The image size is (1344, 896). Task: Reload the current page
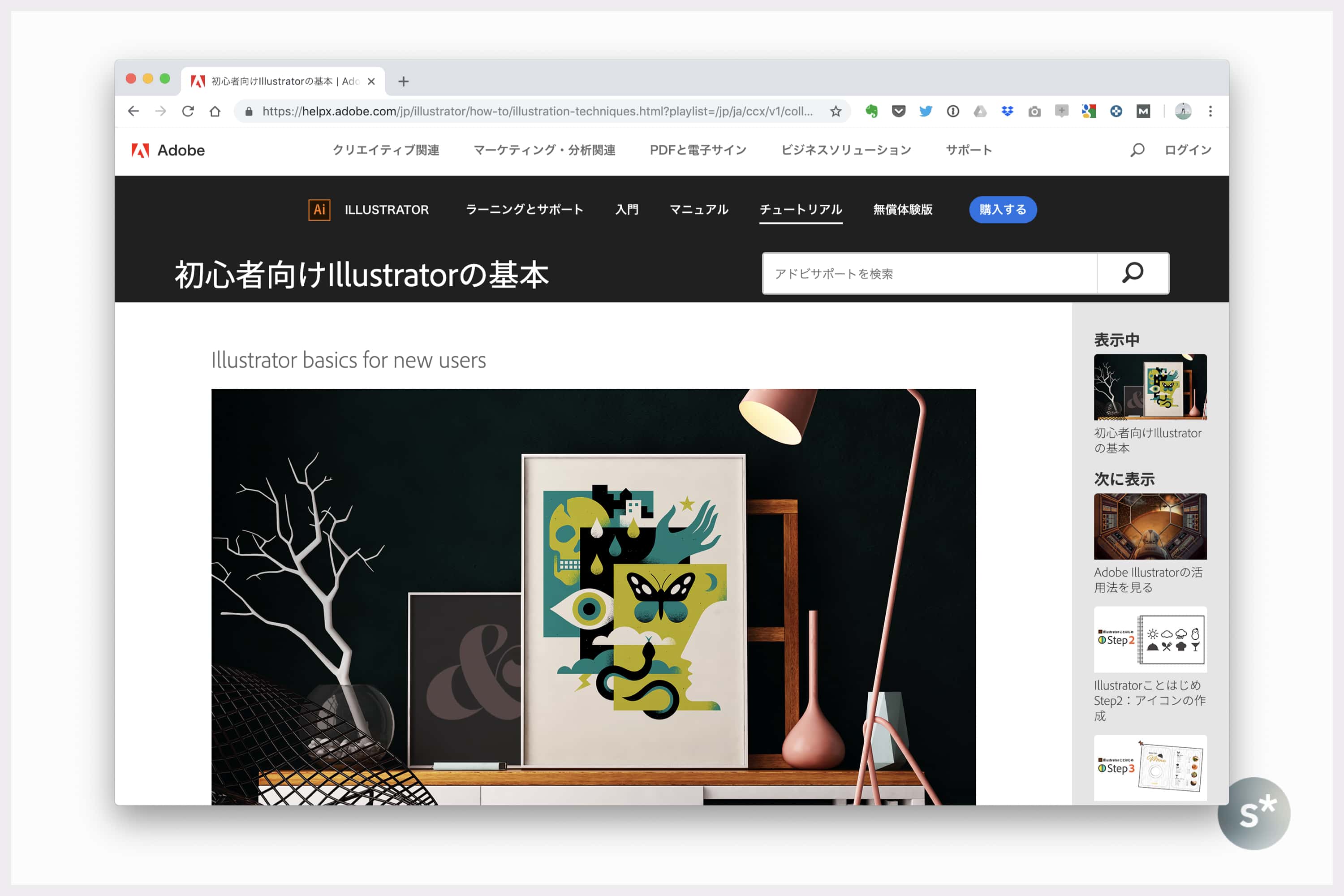pos(187,112)
